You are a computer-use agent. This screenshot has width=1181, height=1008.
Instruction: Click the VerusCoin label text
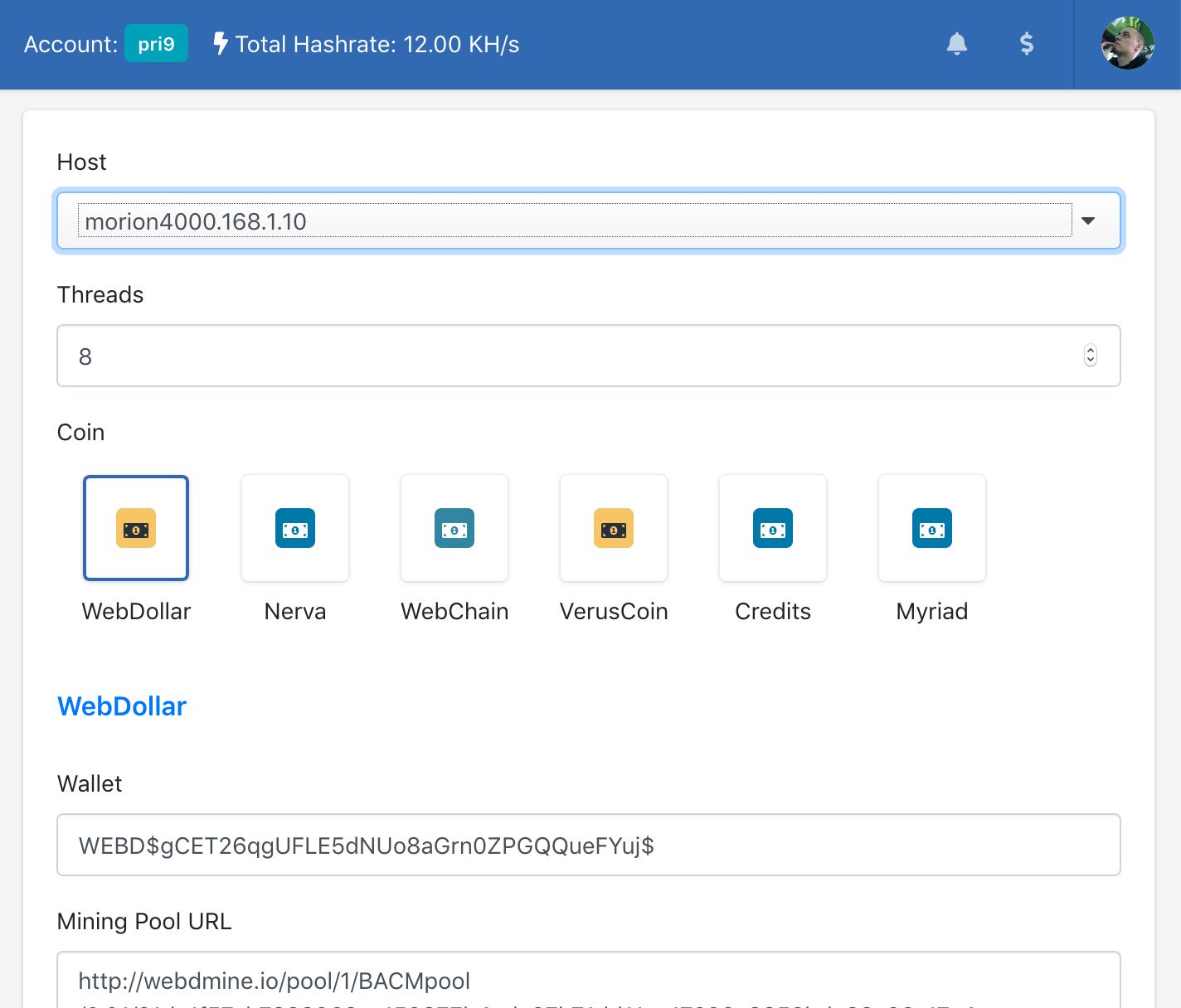click(614, 612)
